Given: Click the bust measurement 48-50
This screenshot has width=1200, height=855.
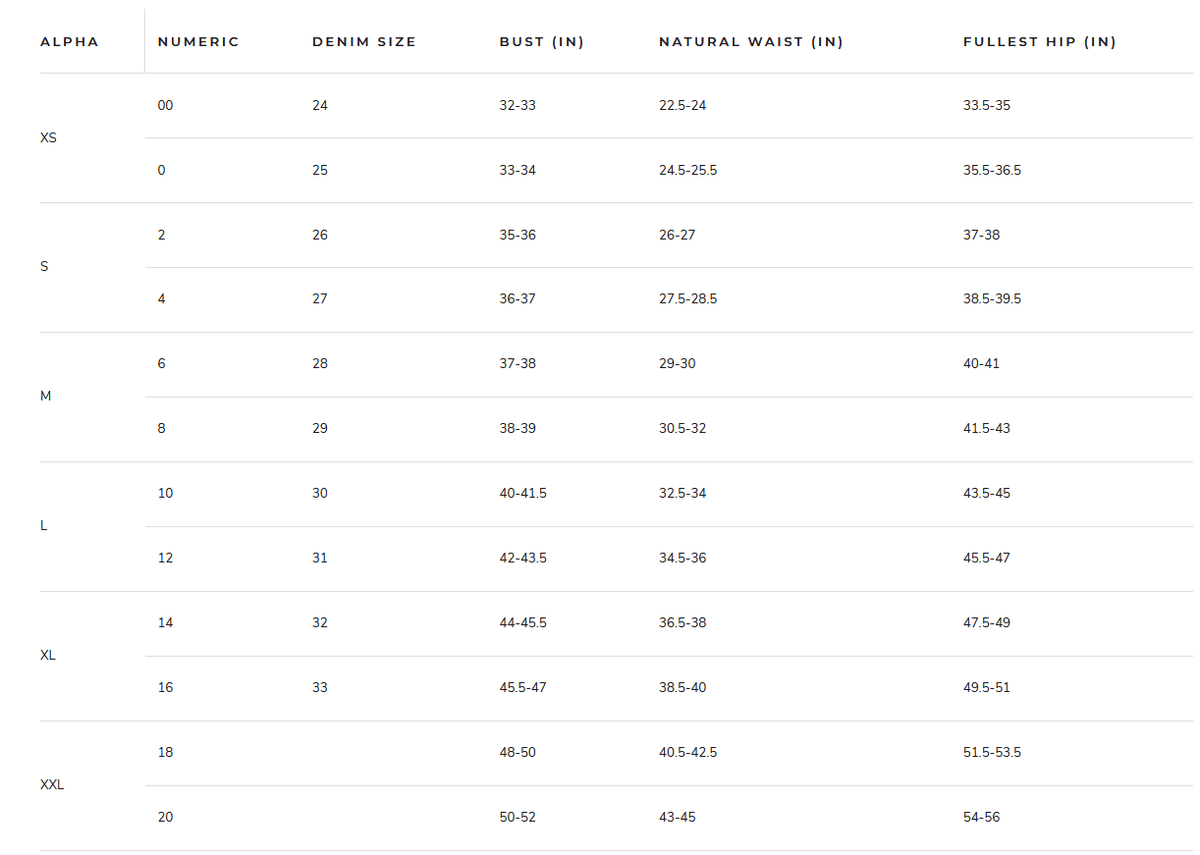Looking at the screenshot, I should pyautogui.click(x=517, y=752).
